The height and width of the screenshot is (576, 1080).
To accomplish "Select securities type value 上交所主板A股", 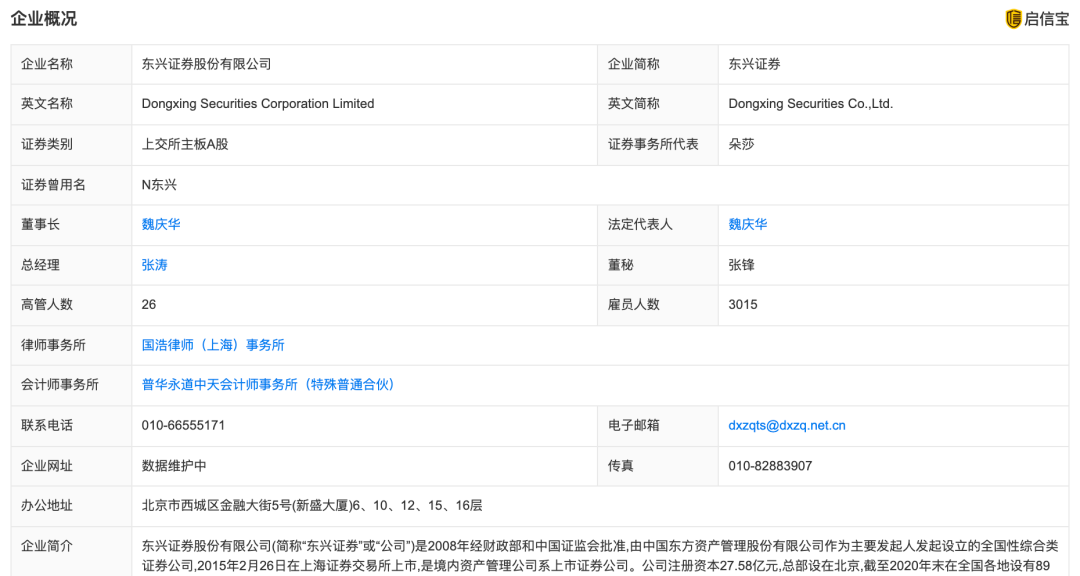I will click(185, 145).
